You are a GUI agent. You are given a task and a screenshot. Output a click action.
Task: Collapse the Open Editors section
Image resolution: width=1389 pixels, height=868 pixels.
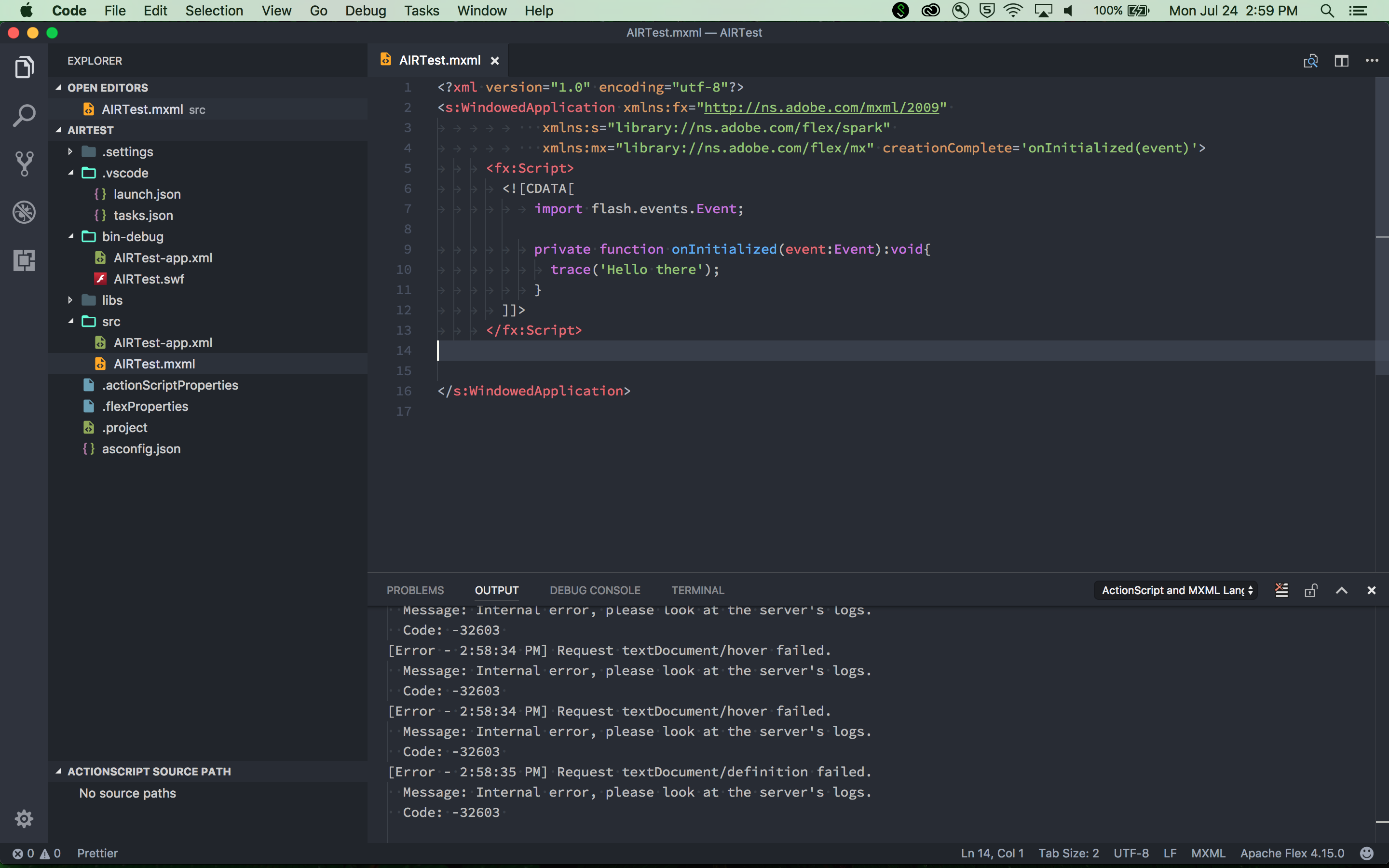coord(58,87)
